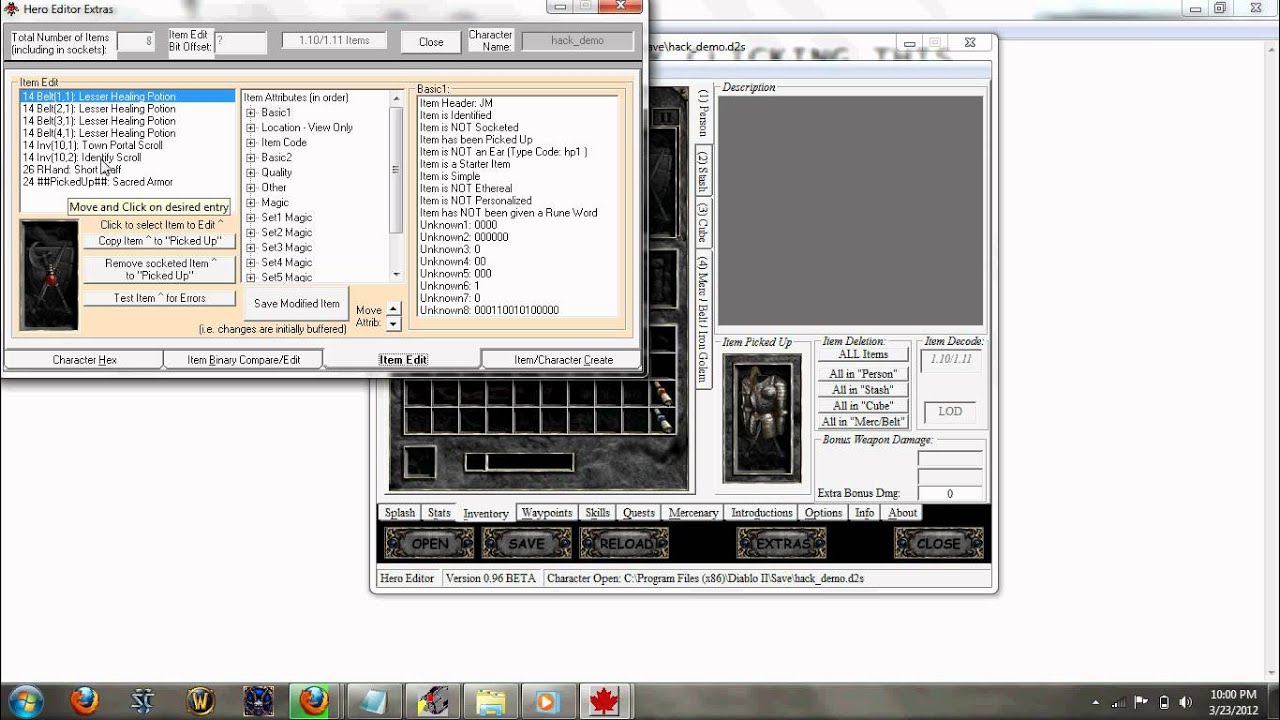Image resolution: width=1280 pixels, height=720 pixels.
Task: Expand the Set1 Magic node
Action: coord(251,218)
